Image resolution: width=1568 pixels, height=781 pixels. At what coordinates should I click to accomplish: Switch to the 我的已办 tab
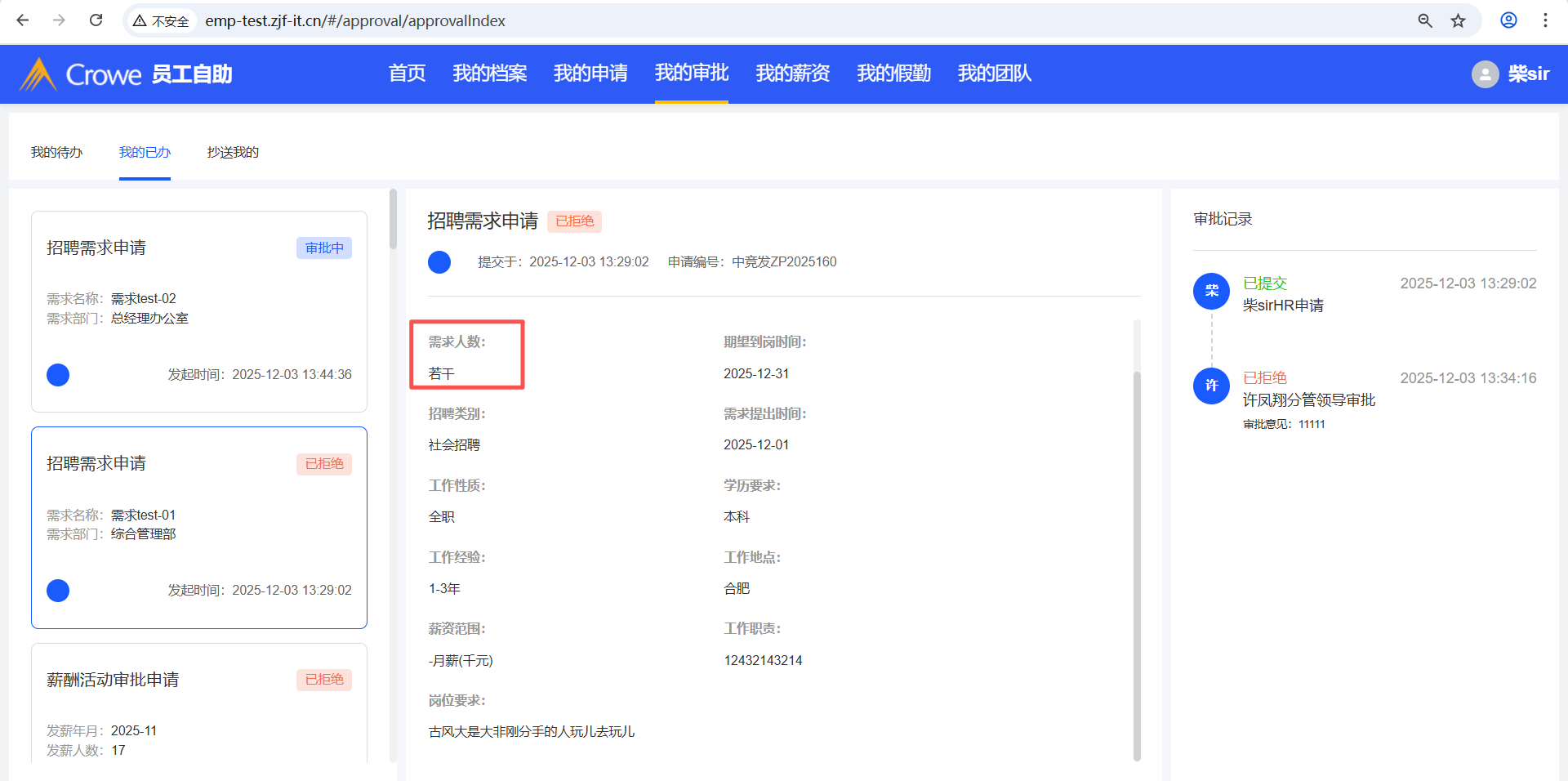click(145, 152)
